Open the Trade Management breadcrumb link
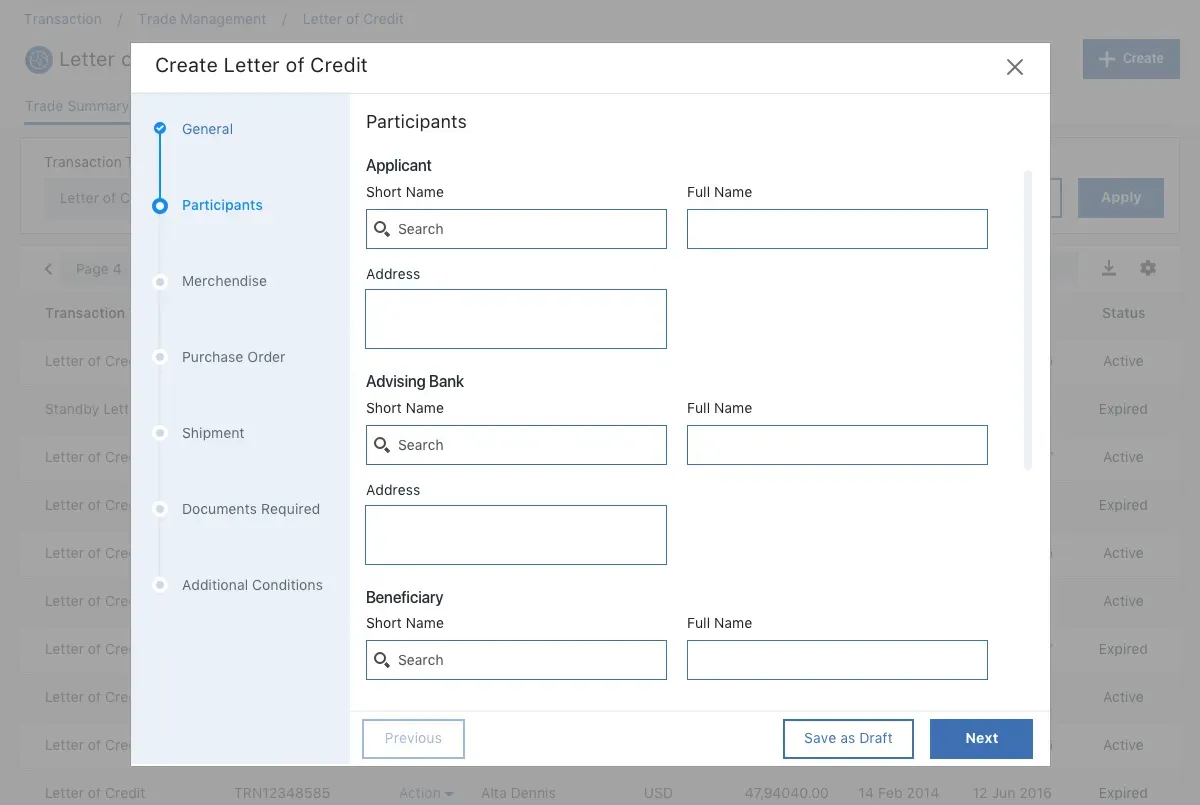Viewport: 1200px width, 805px height. (202, 18)
